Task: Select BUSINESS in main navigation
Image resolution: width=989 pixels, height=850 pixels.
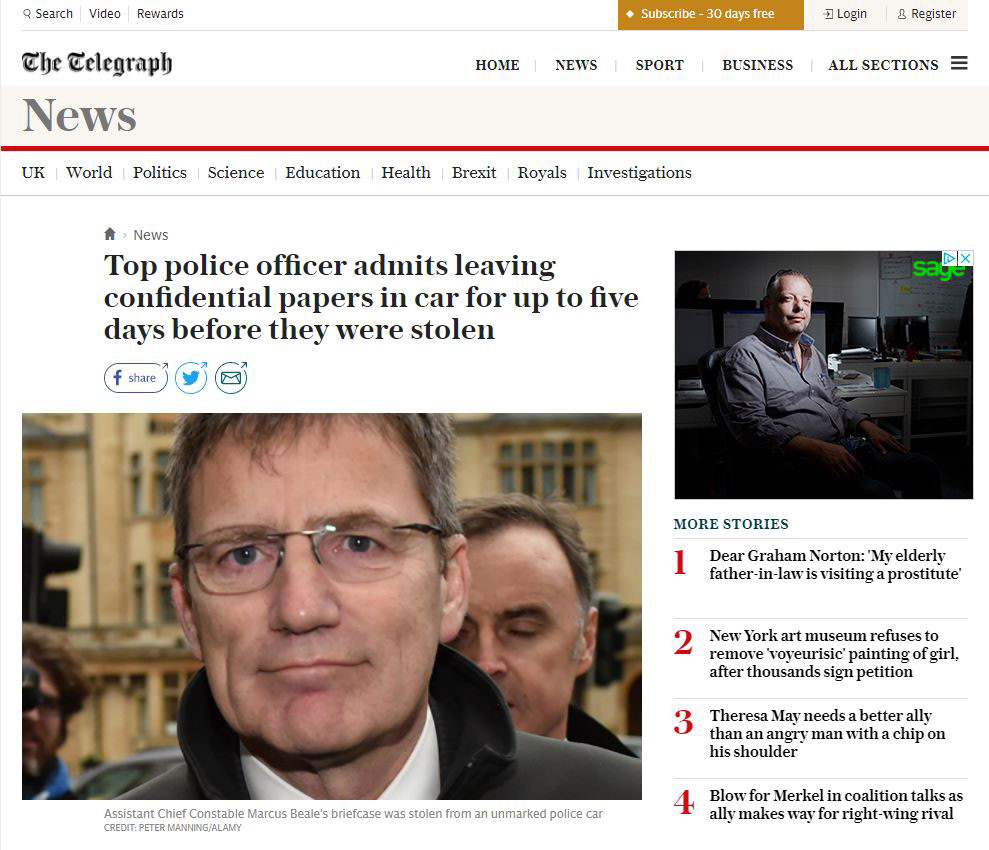Action: point(758,65)
